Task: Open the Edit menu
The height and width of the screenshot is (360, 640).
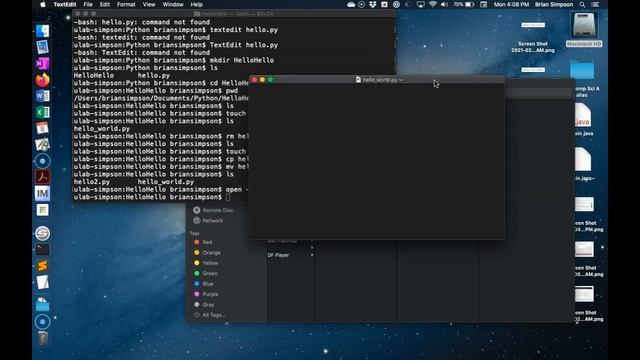Action: click(x=105, y=4)
